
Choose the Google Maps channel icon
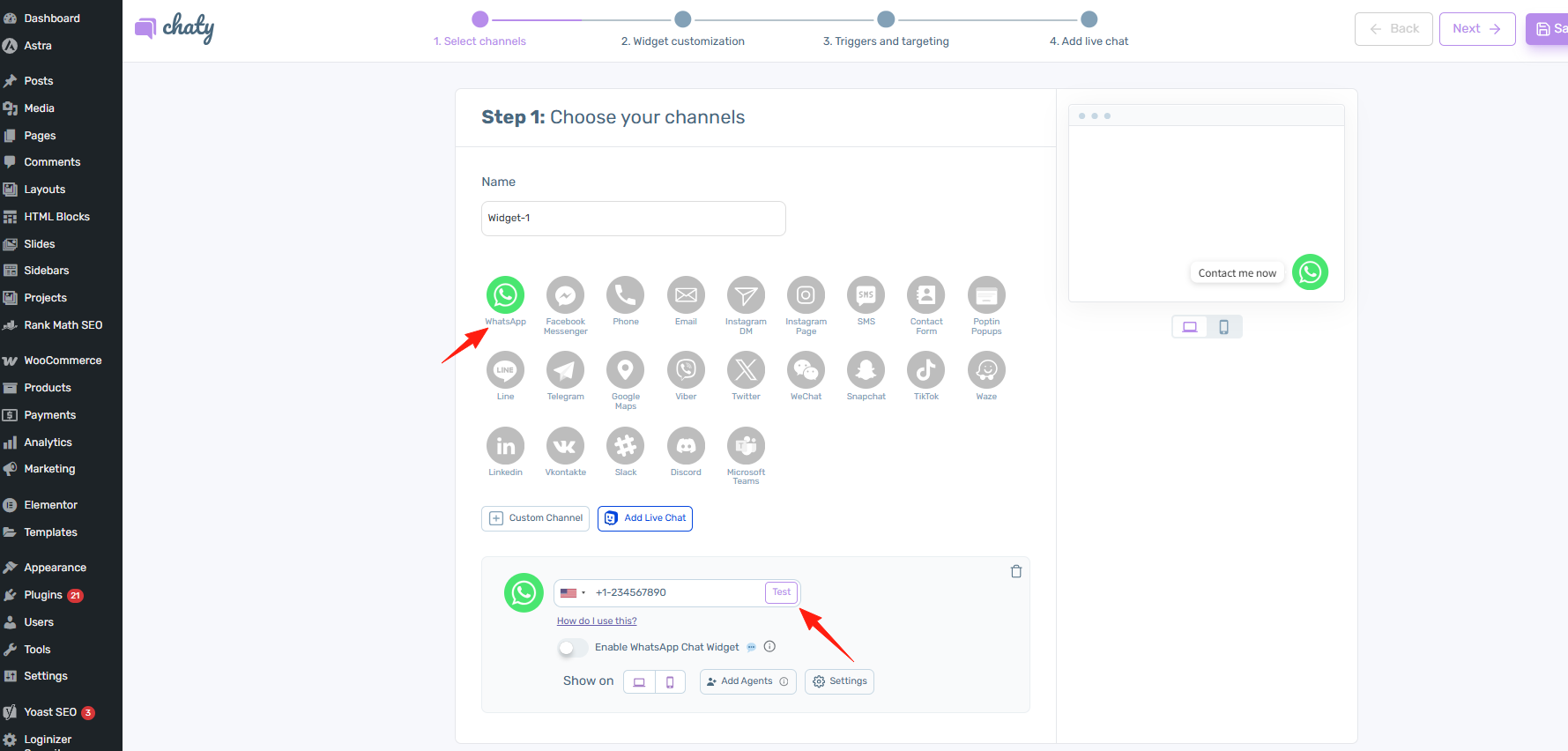point(625,370)
